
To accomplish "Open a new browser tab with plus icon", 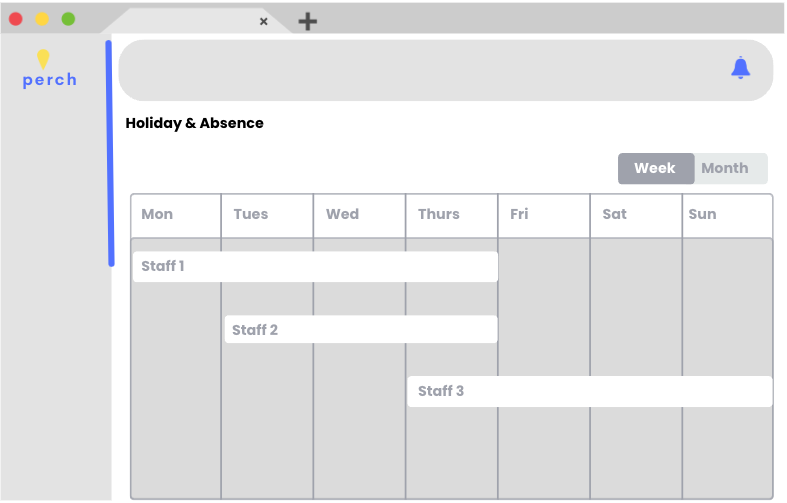I will [307, 21].
